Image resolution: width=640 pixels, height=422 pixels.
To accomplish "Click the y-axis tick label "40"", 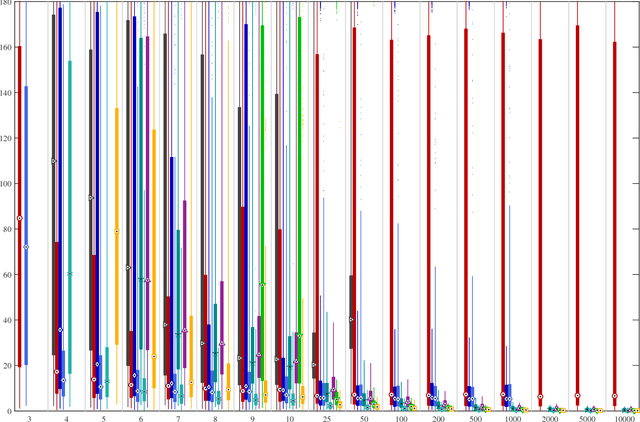I will tap(7, 320).
